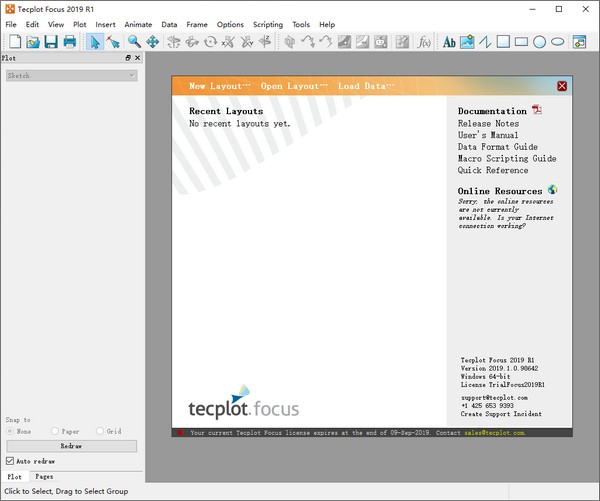
Task: Open the Macro Scripting Guide link
Action: coord(507,158)
